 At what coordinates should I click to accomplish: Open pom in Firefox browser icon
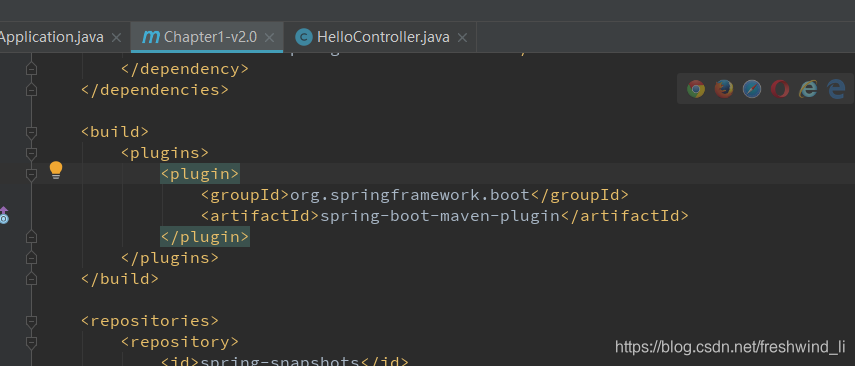[724, 88]
